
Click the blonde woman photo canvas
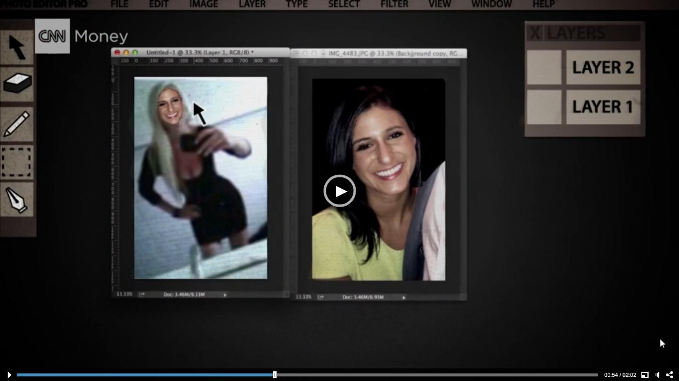click(x=200, y=178)
